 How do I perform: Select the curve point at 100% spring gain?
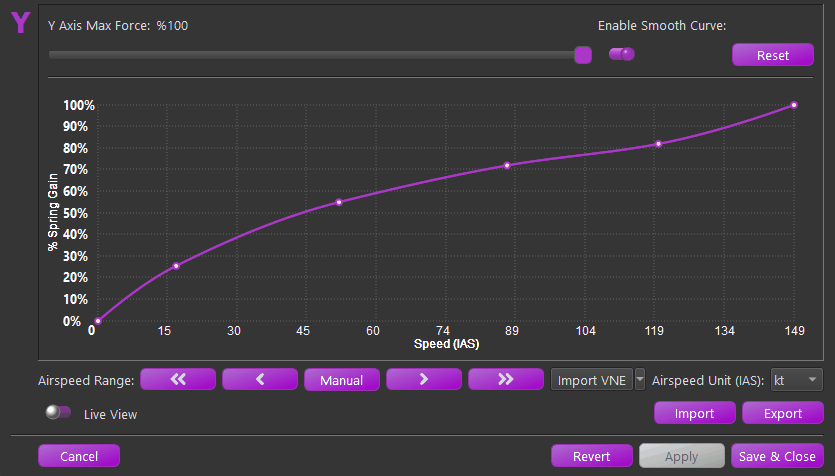click(x=794, y=105)
